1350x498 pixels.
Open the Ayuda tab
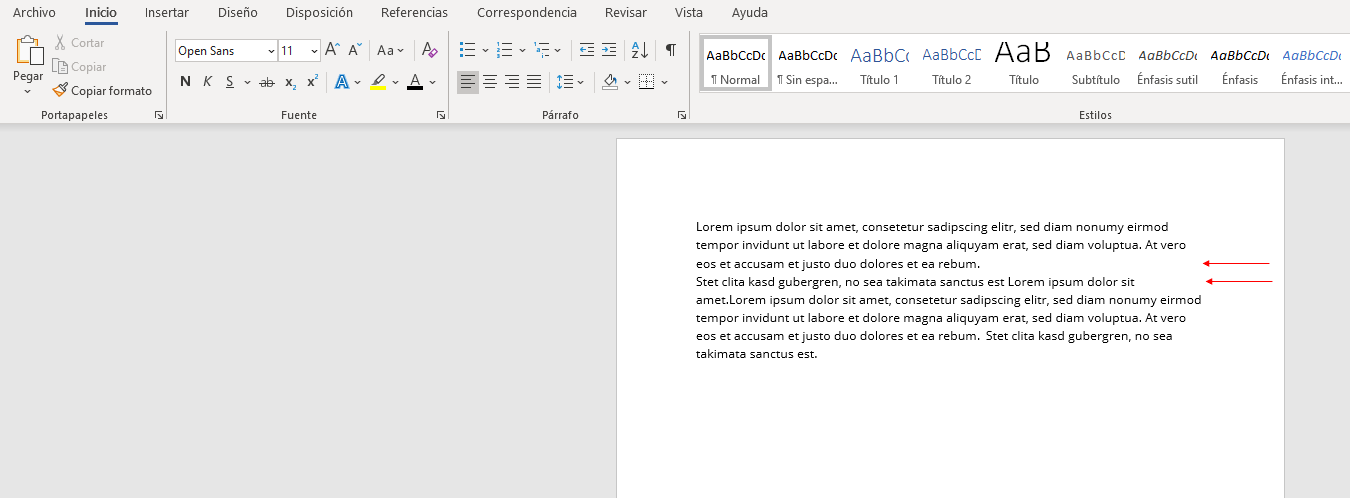click(749, 13)
